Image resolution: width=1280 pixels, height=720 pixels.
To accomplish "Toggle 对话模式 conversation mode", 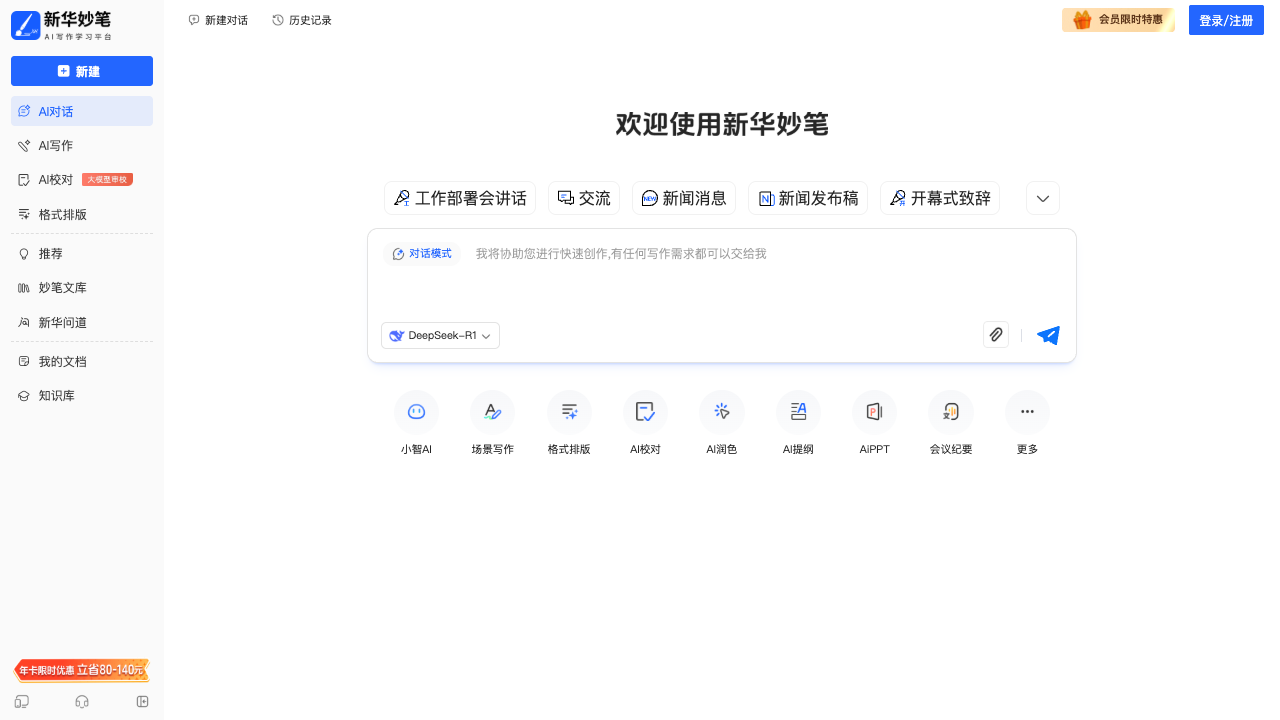I will pyautogui.click(x=421, y=253).
